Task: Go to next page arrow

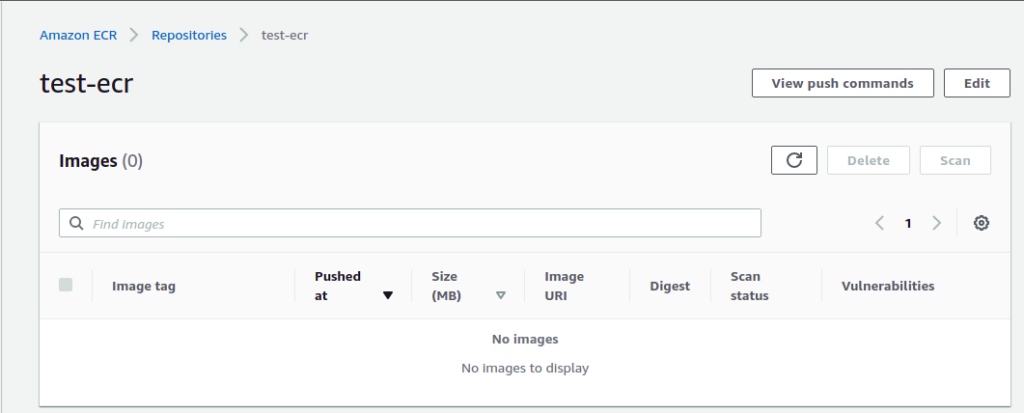Action: 936,223
